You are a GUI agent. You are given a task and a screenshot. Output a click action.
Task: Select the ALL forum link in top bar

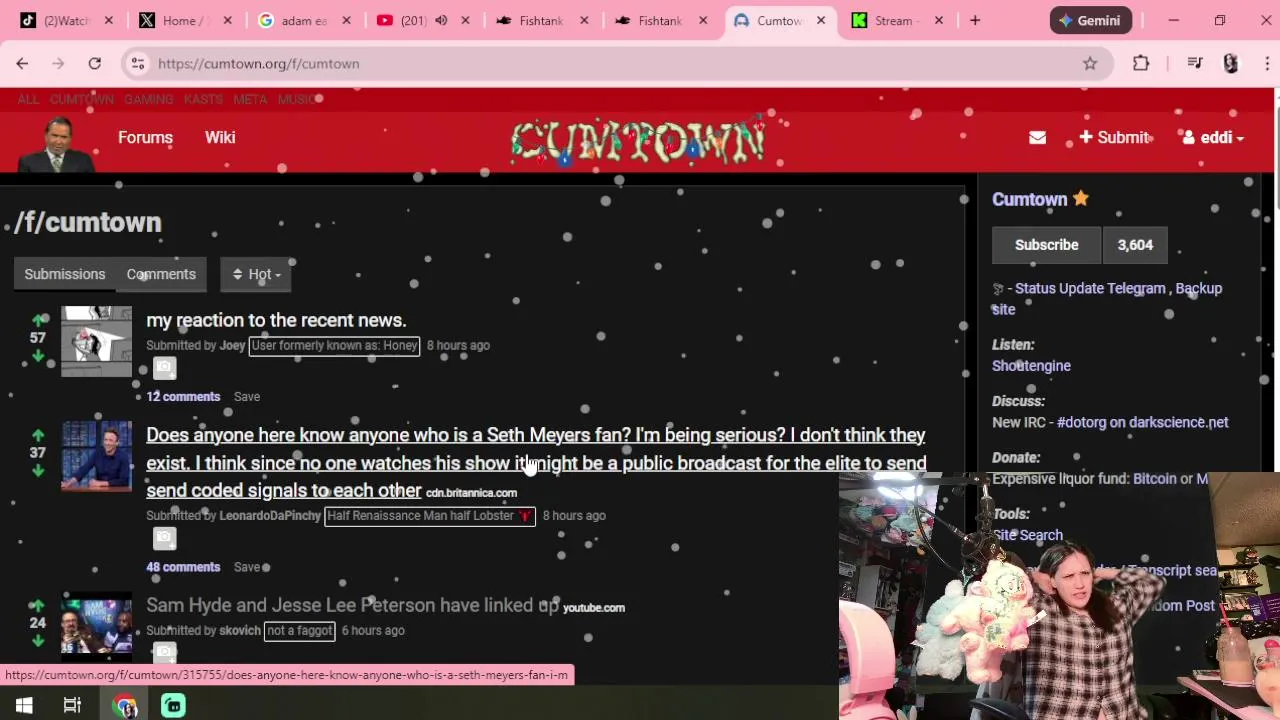pos(28,99)
